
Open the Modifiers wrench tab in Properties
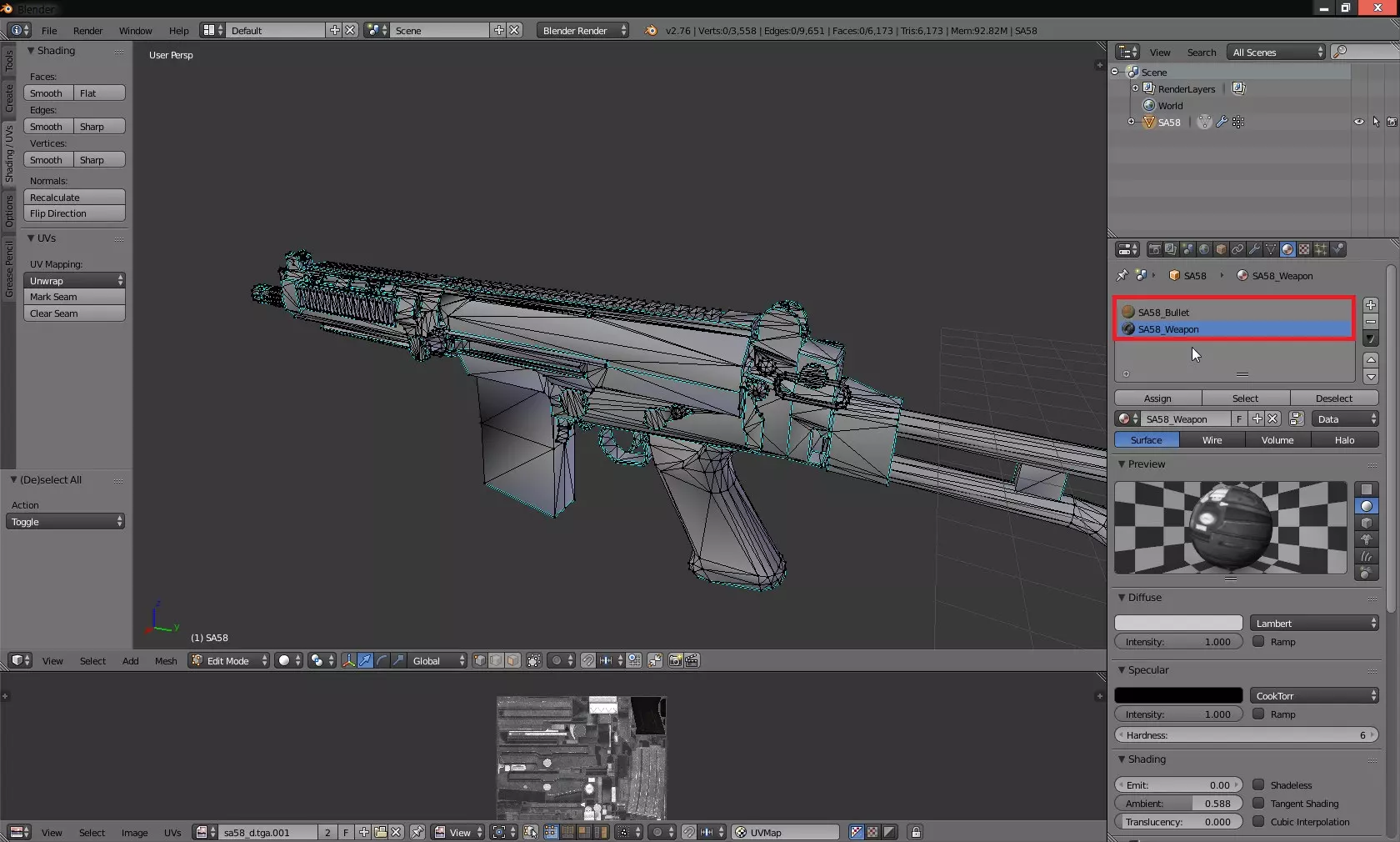(1254, 249)
